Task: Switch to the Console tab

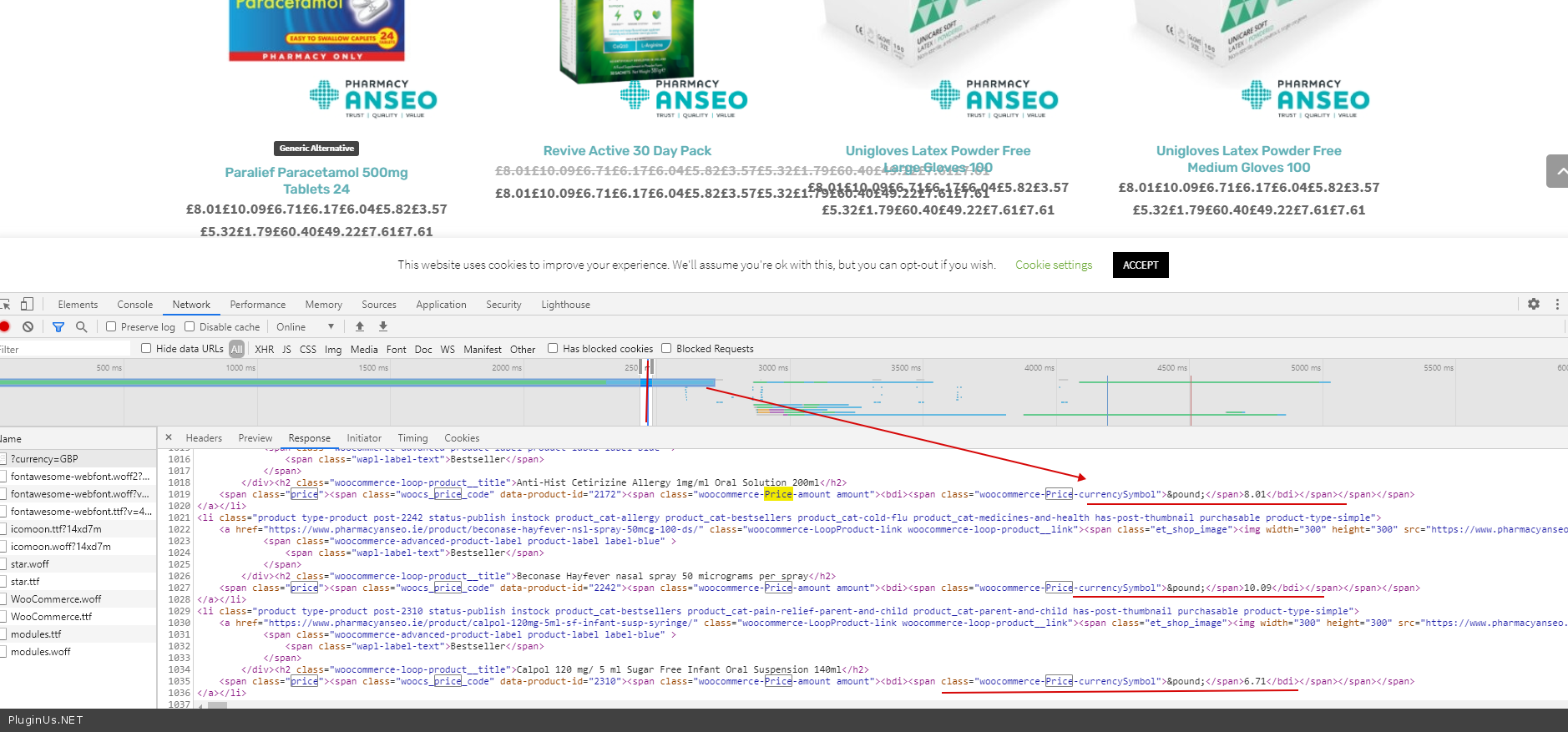Action: coord(134,305)
